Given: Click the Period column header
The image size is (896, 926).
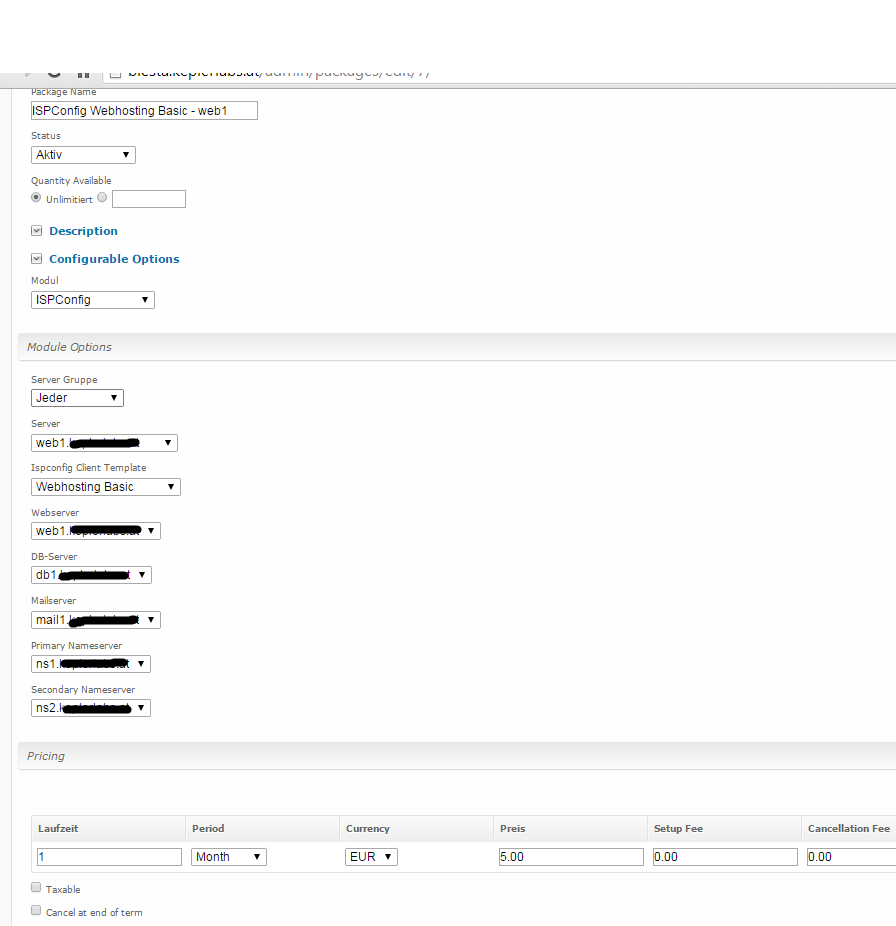Looking at the screenshot, I should click(x=262, y=829).
